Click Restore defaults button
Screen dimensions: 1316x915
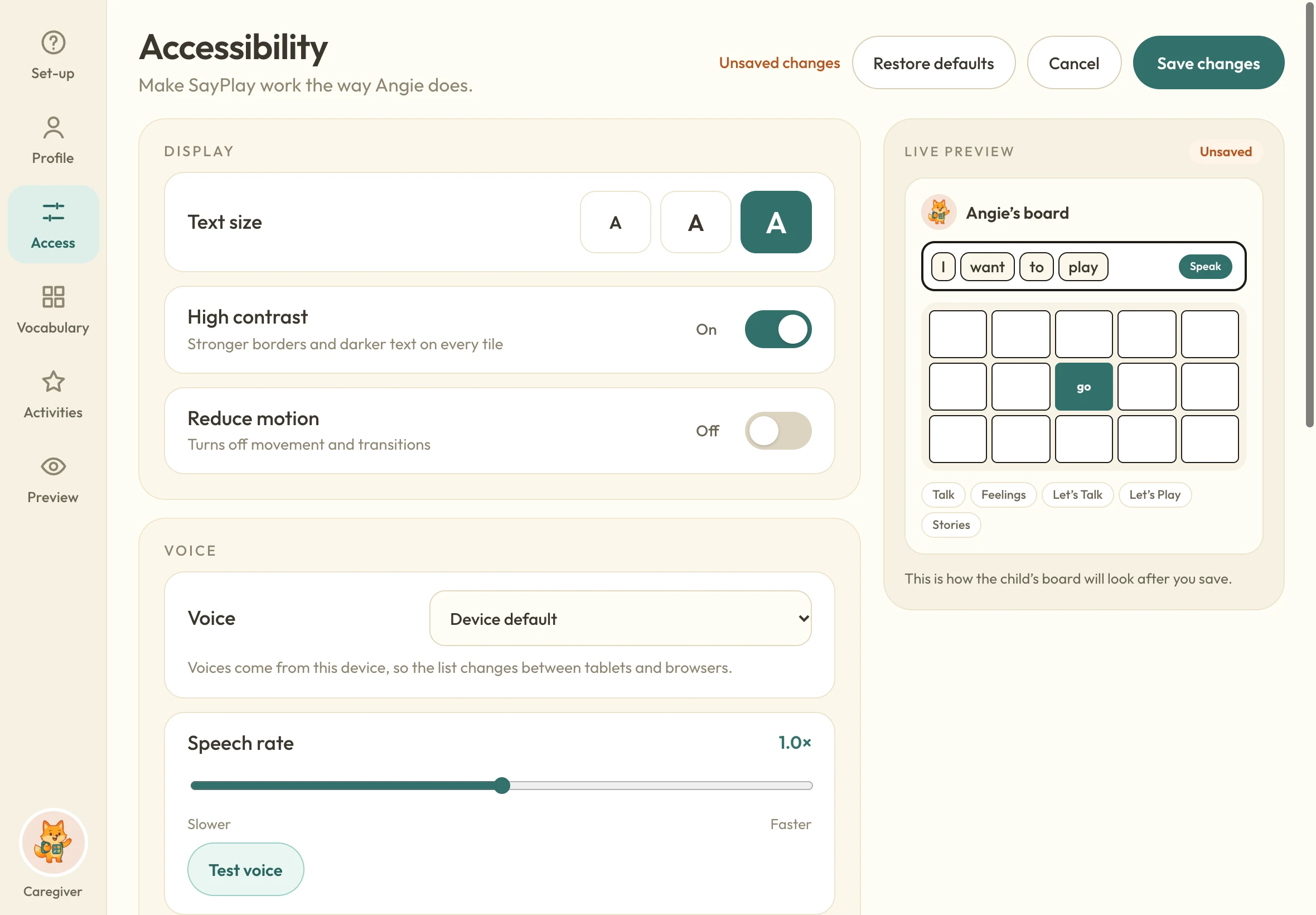[933, 63]
